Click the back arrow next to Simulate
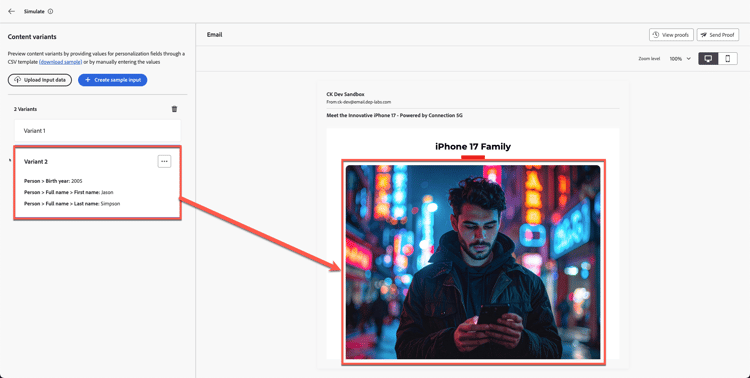The height and width of the screenshot is (378, 750). tap(11, 11)
